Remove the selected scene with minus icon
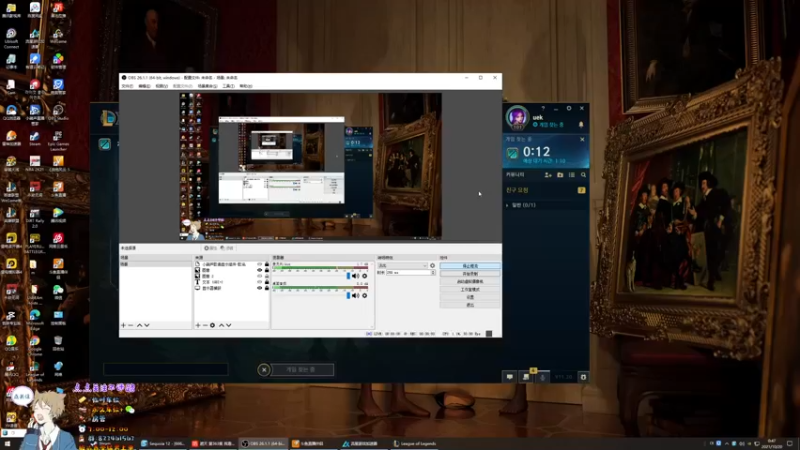 (x=131, y=325)
